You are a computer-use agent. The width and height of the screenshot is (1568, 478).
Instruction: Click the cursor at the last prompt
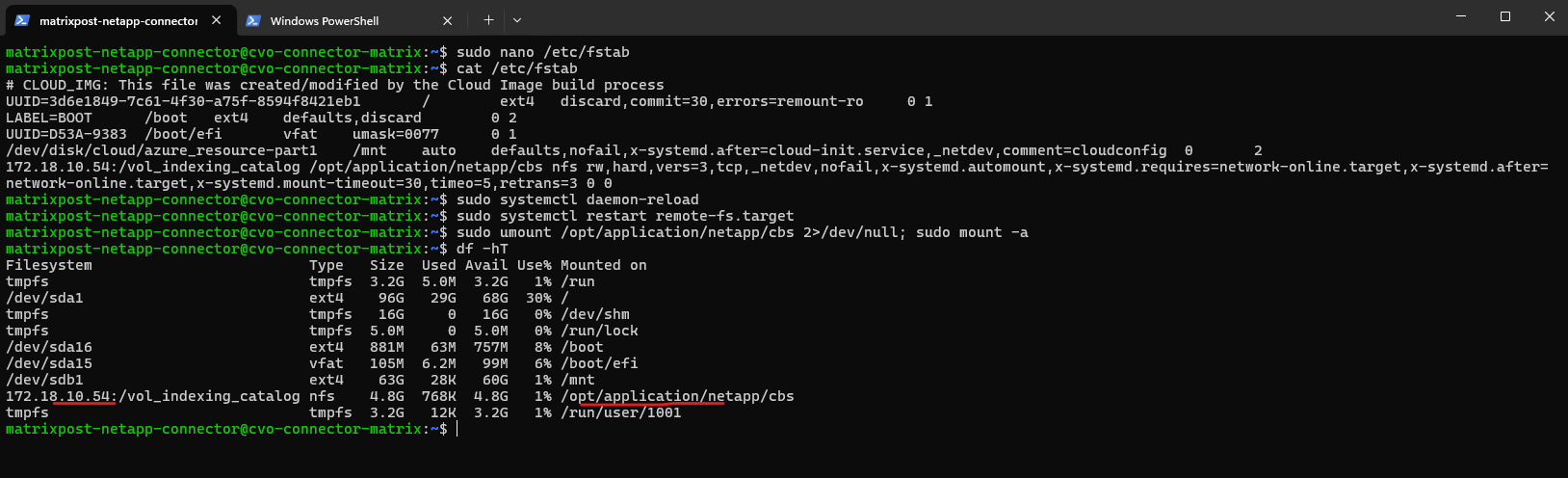(457, 429)
